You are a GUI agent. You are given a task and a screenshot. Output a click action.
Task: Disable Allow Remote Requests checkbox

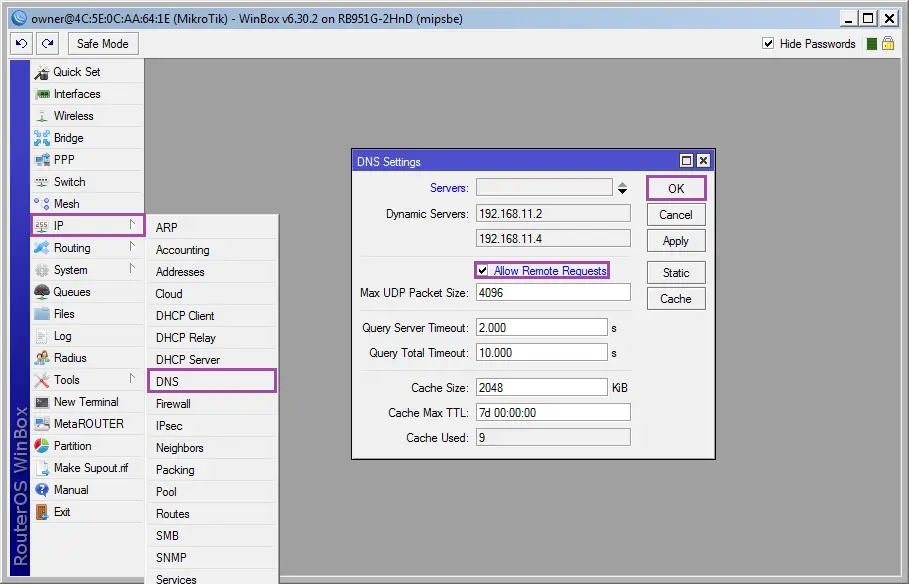[x=482, y=271]
